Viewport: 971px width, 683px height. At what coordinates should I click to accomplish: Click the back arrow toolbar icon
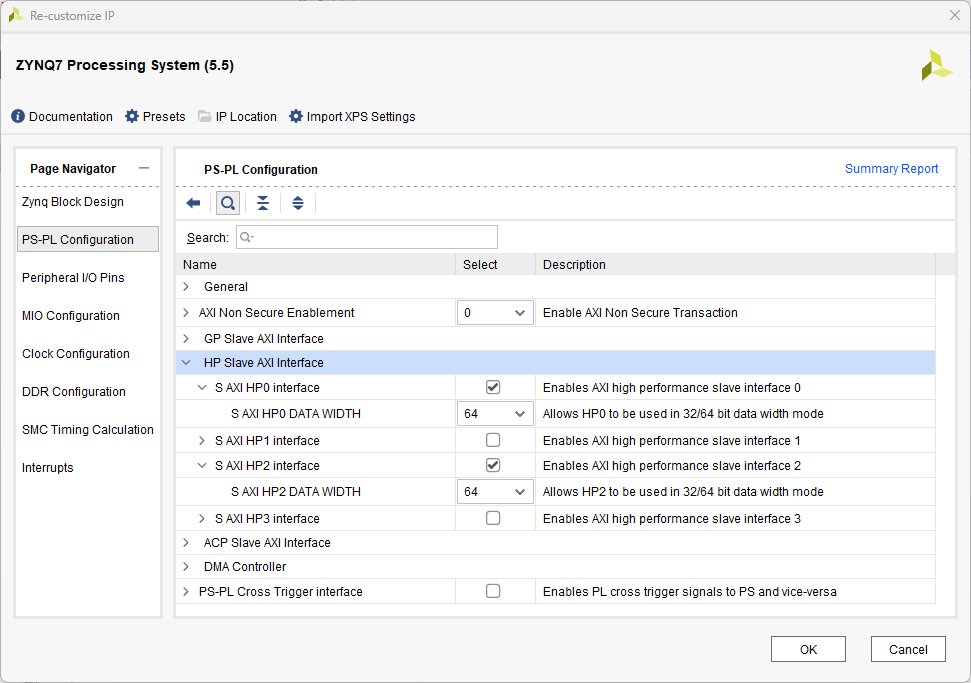(193, 203)
